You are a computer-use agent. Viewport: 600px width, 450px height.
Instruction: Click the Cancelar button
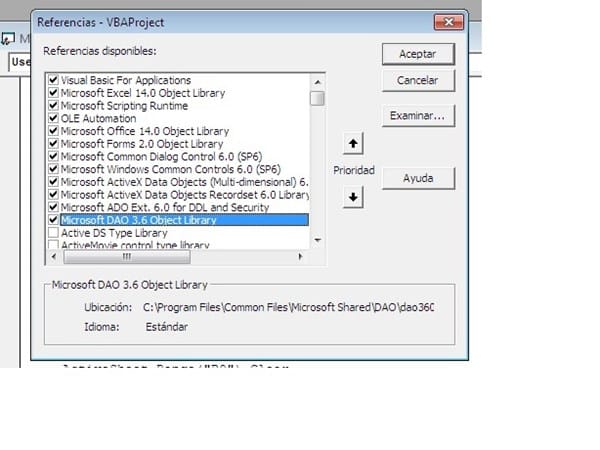tap(418, 80)
